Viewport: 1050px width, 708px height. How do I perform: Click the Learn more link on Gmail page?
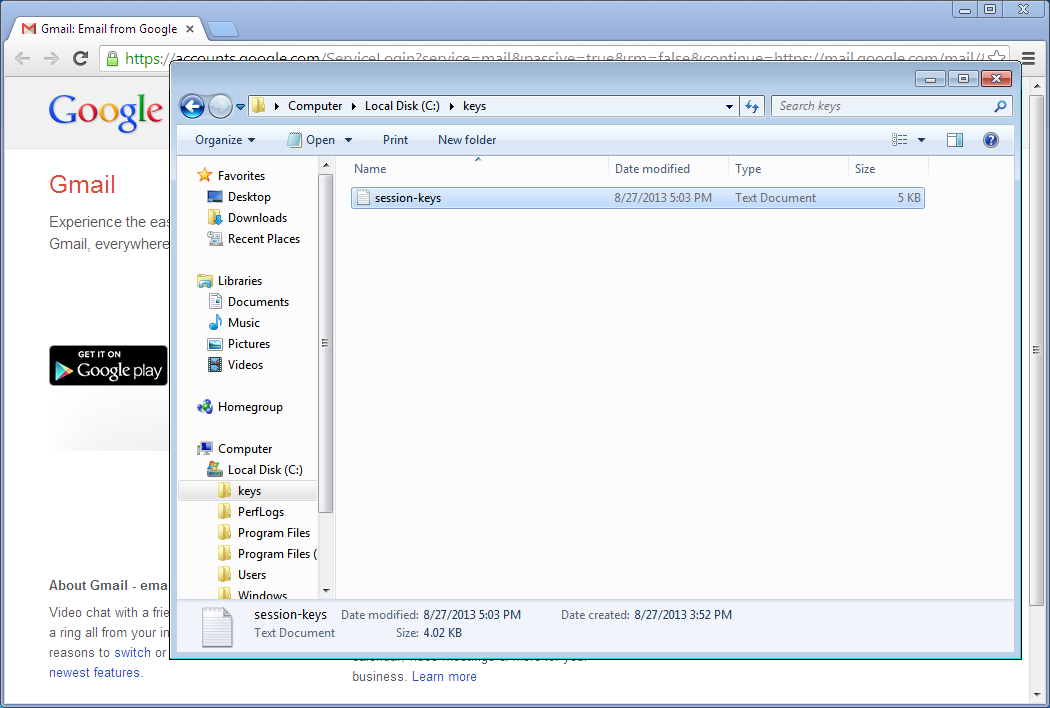tap(444, 677)
